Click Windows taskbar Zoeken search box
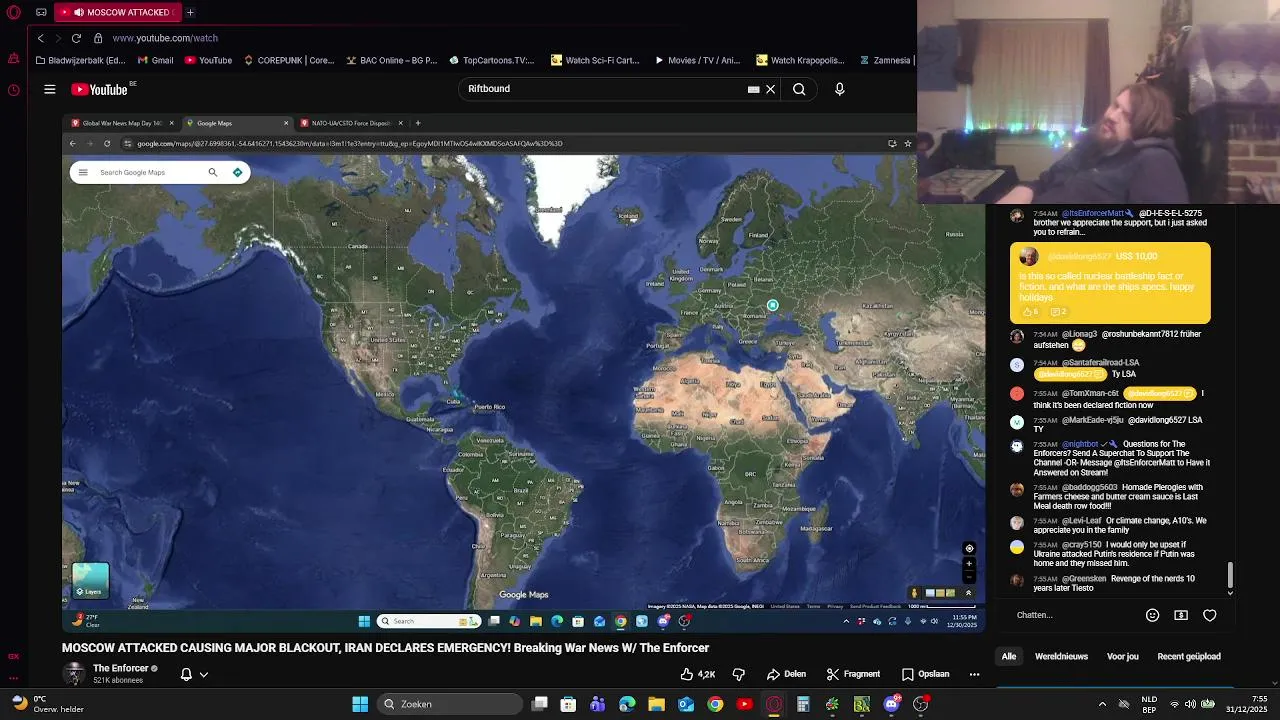 point(449,704)
